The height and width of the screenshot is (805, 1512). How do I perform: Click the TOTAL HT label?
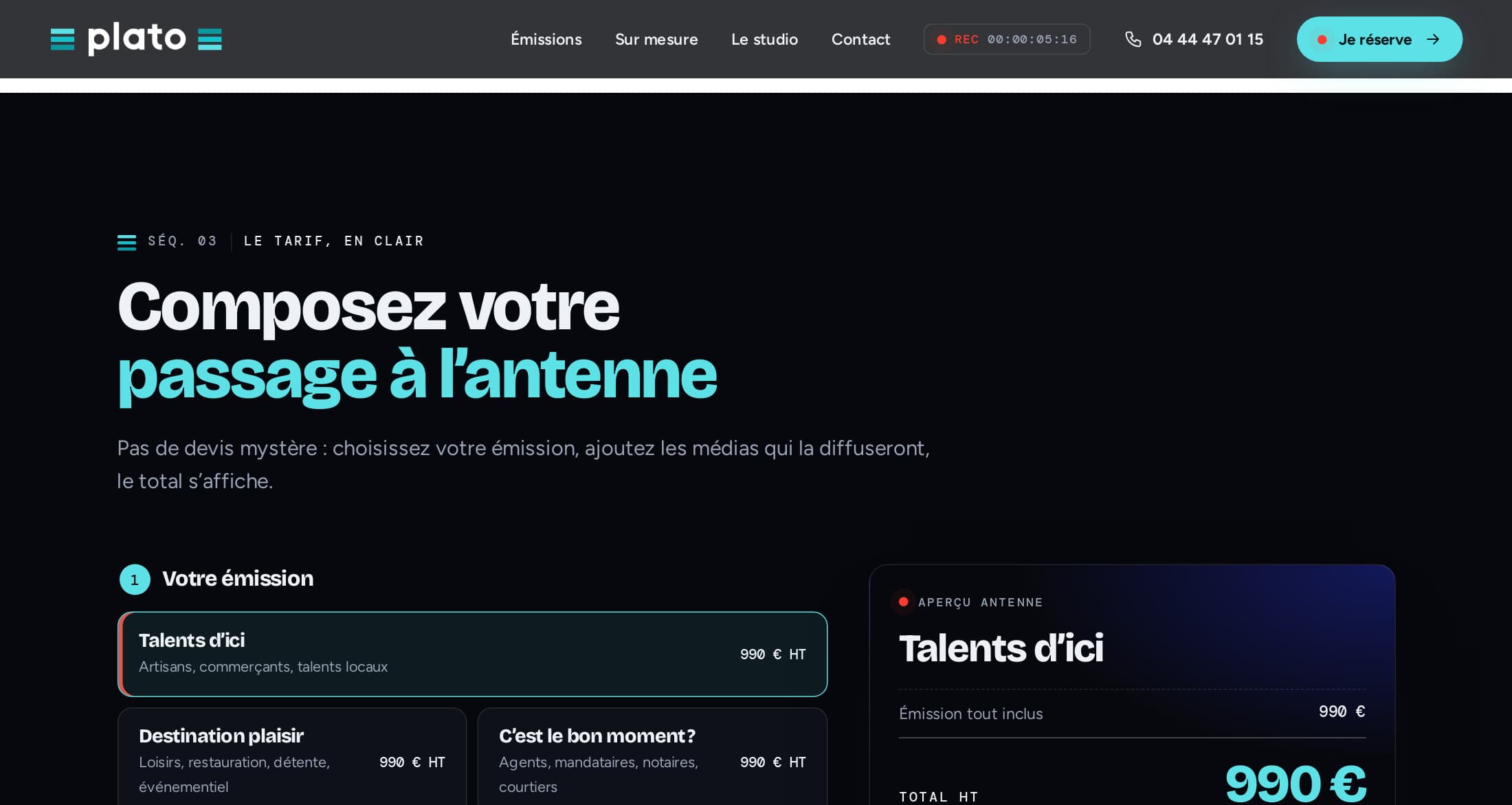point(939,797)
